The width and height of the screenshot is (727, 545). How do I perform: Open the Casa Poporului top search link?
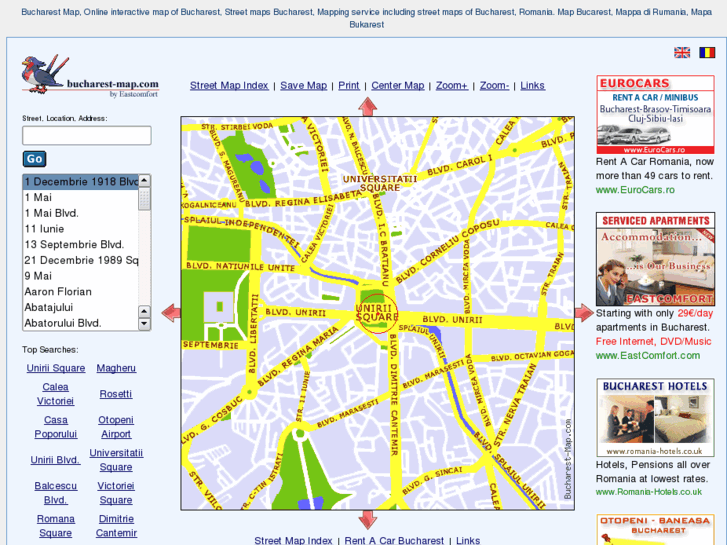56,427
